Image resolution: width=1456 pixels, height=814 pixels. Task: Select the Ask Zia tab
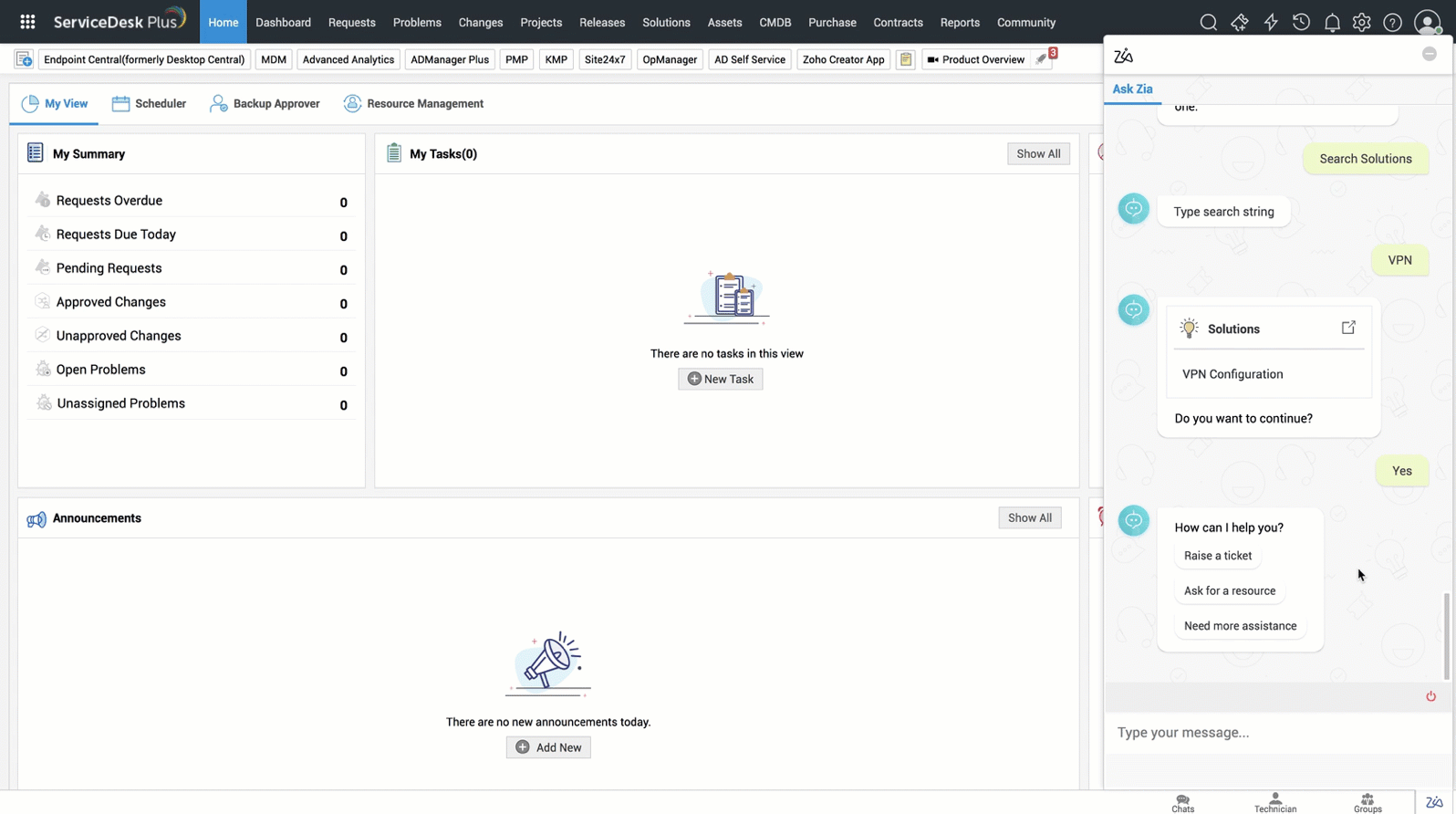(1132, 89)
